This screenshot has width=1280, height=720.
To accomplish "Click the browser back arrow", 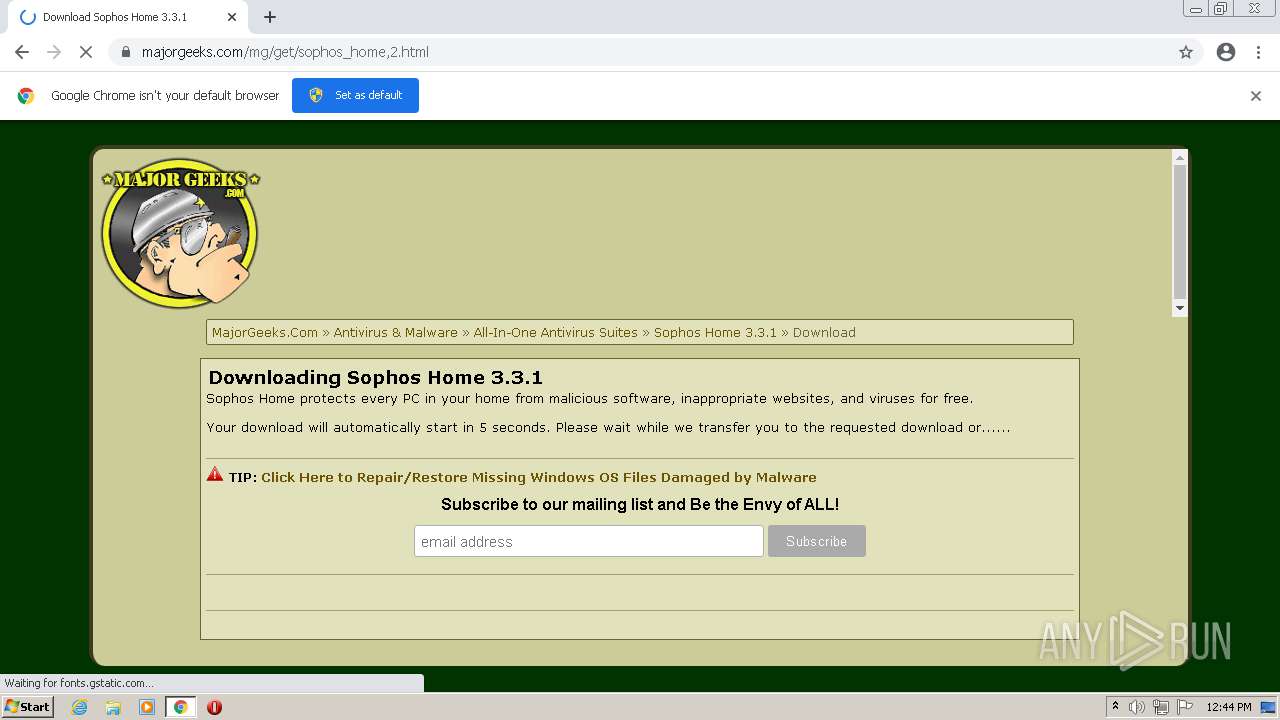I will click(x=22, y=52).
